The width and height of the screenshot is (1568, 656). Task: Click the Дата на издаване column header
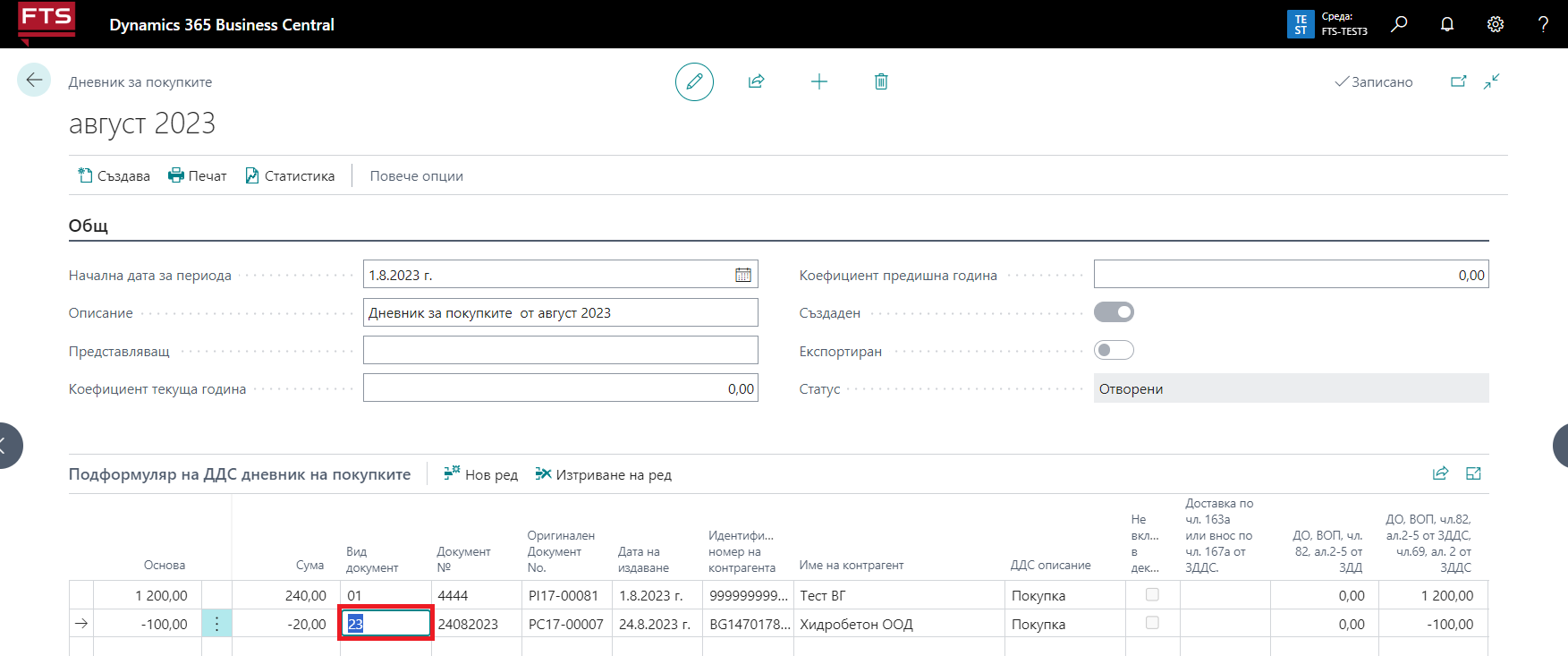click(643, 559)
